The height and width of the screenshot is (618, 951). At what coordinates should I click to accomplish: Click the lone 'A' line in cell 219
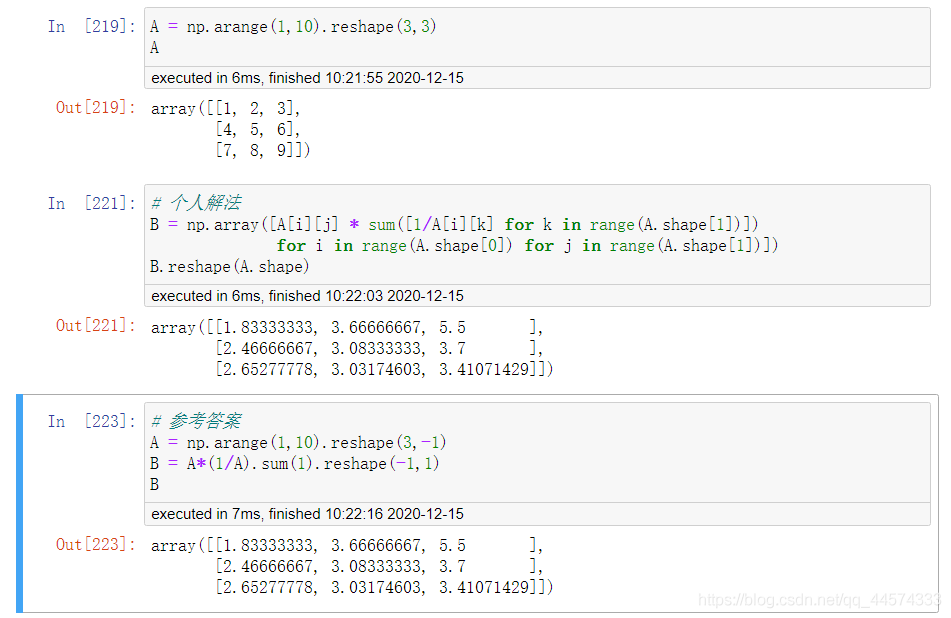coord(155,47)
